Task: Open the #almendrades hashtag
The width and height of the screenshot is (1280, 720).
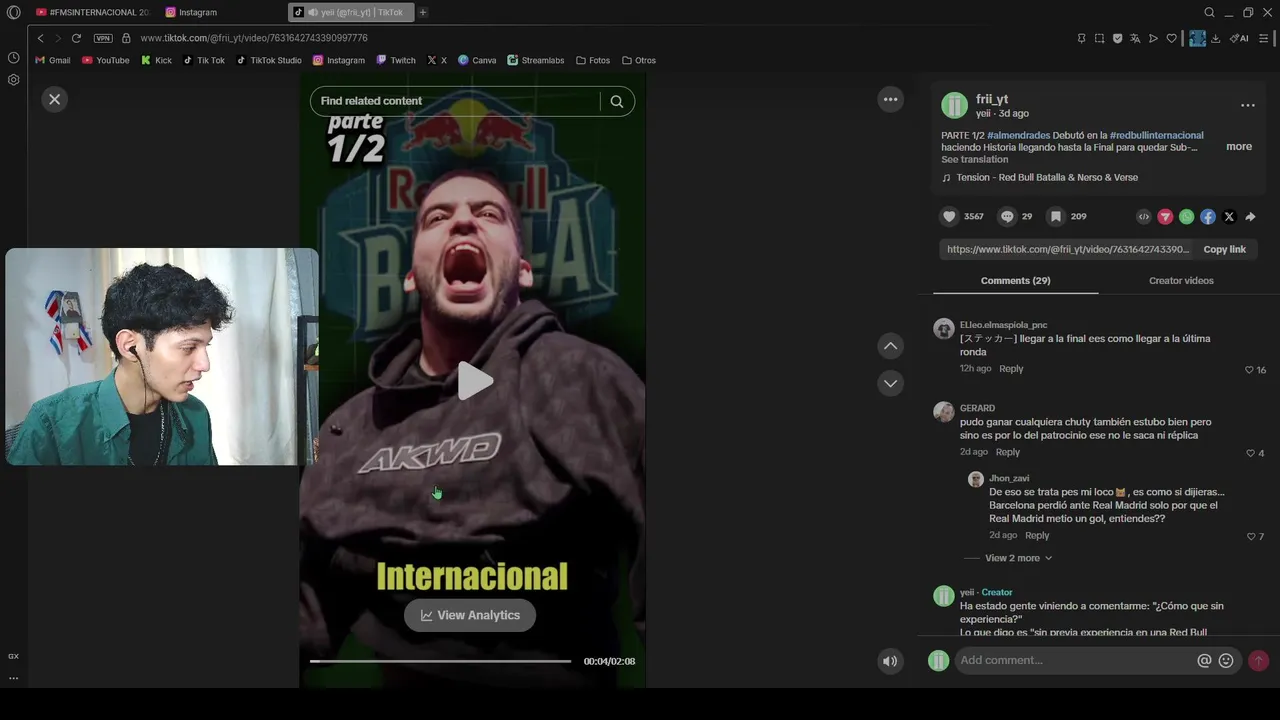Action: click(1018, 135)
